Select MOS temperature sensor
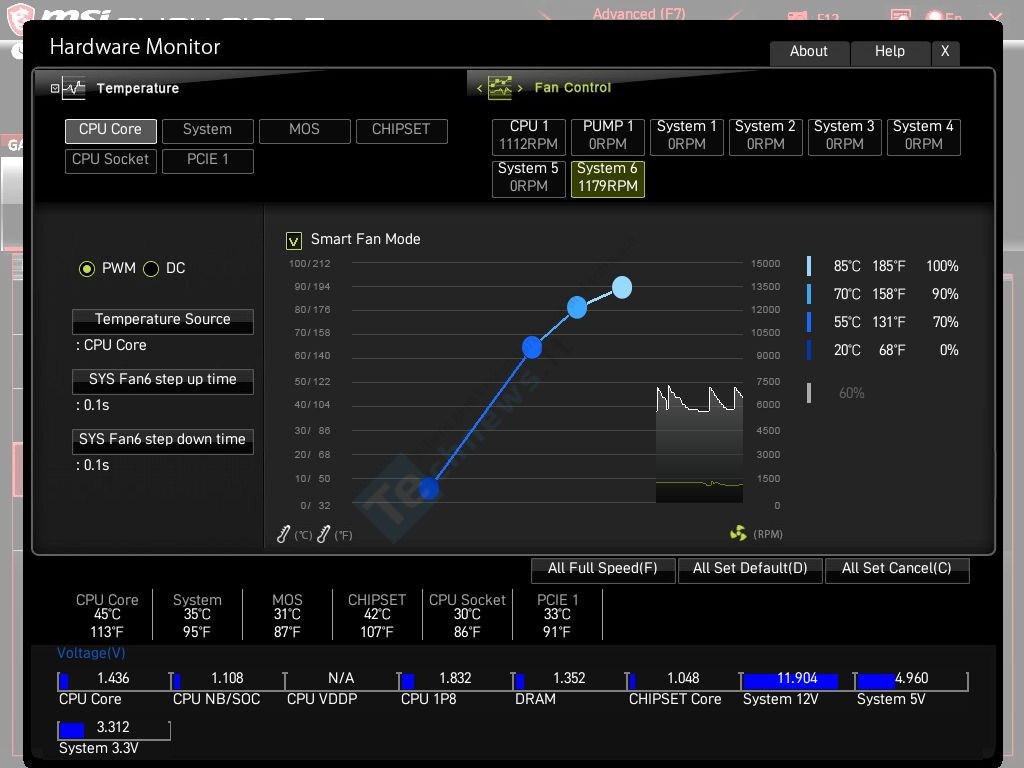 [x=304, y=131]
